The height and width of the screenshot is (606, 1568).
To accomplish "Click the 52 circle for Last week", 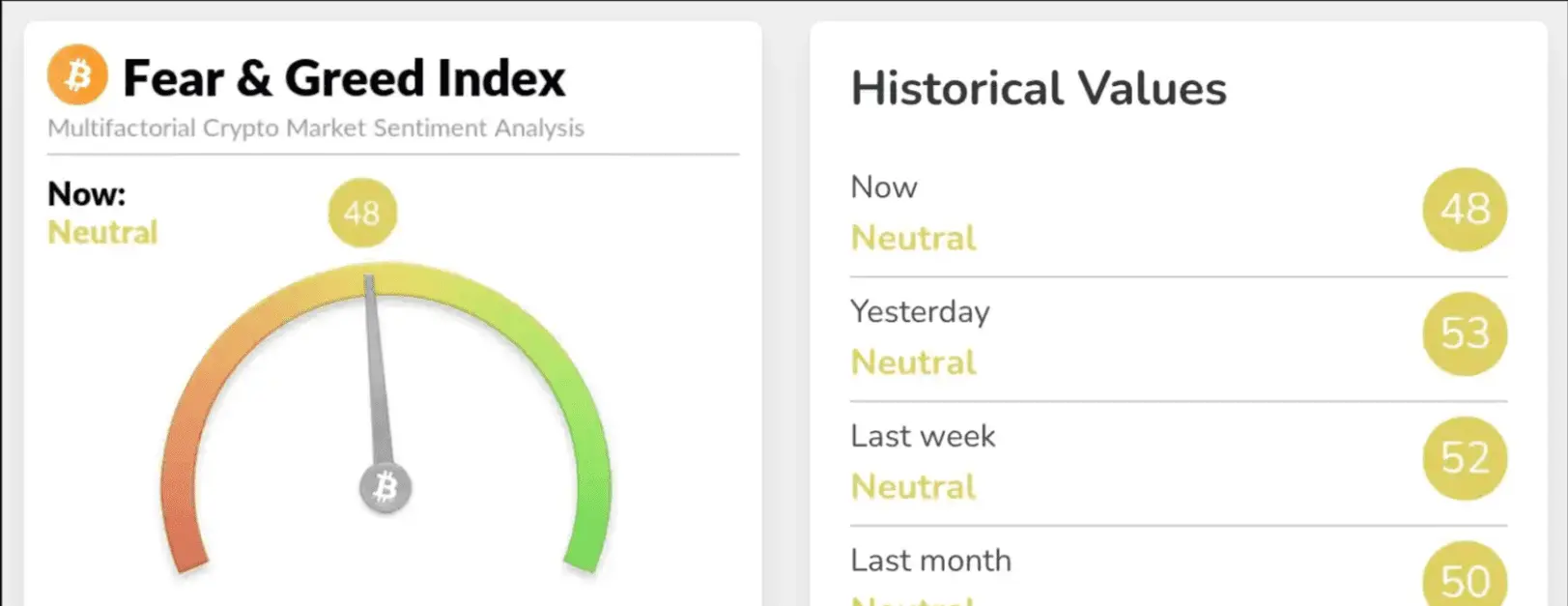I will click(1465, 458).
